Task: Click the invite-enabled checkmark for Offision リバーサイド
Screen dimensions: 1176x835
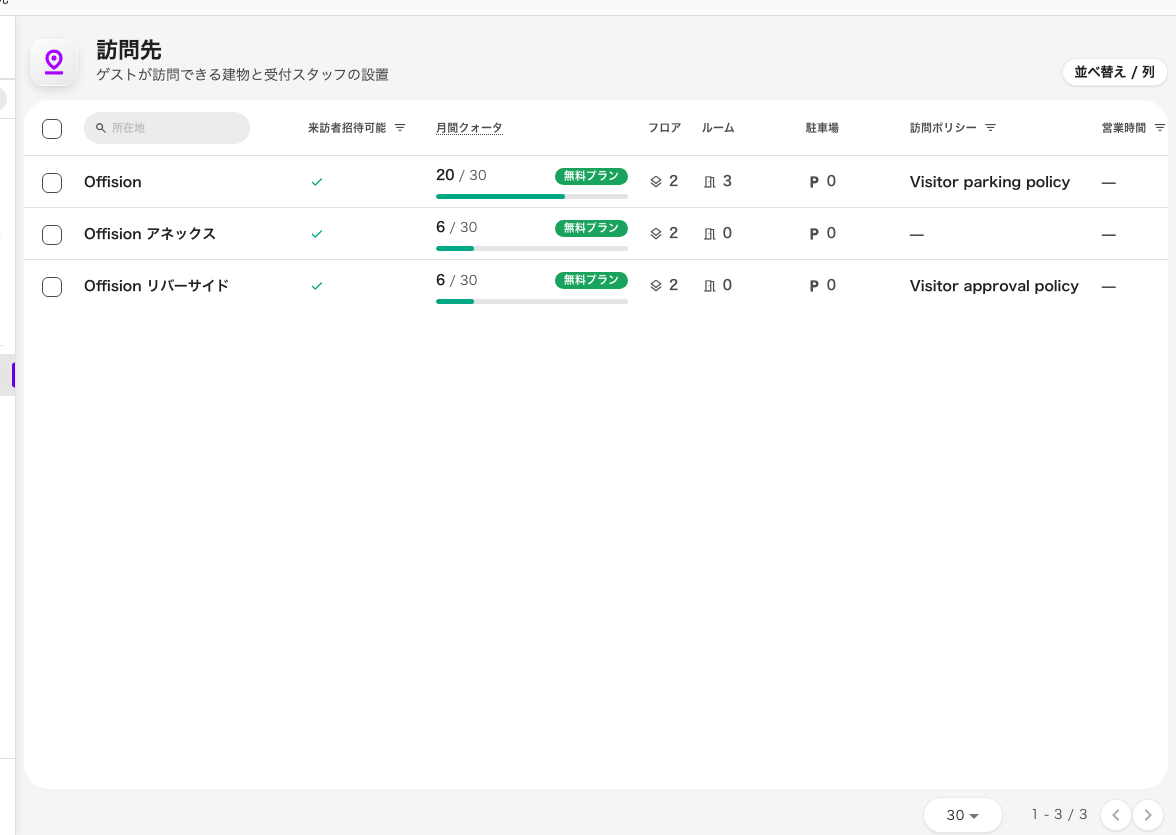Action: 316,286
